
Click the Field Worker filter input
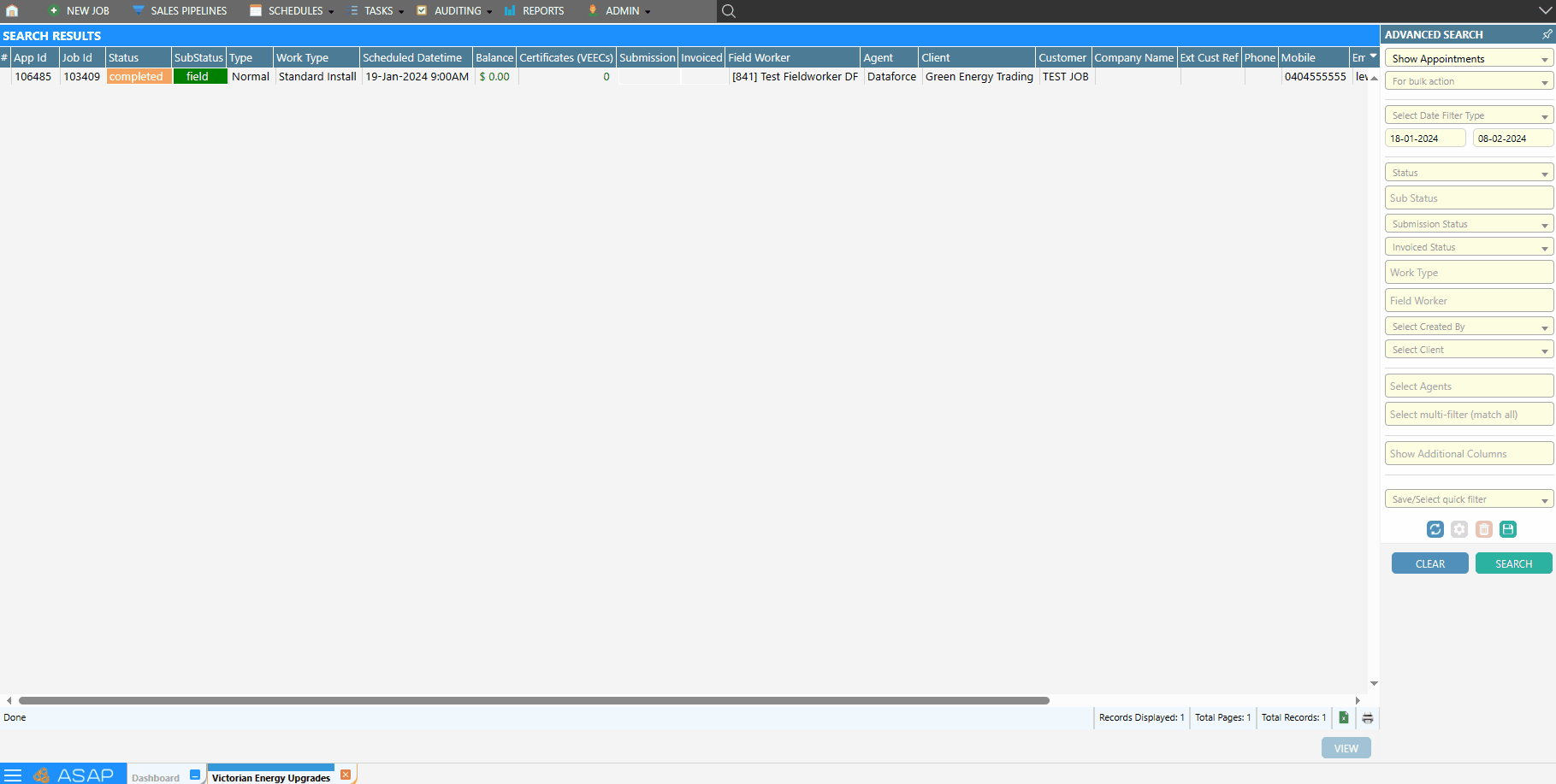click(x=1468, y=301)
